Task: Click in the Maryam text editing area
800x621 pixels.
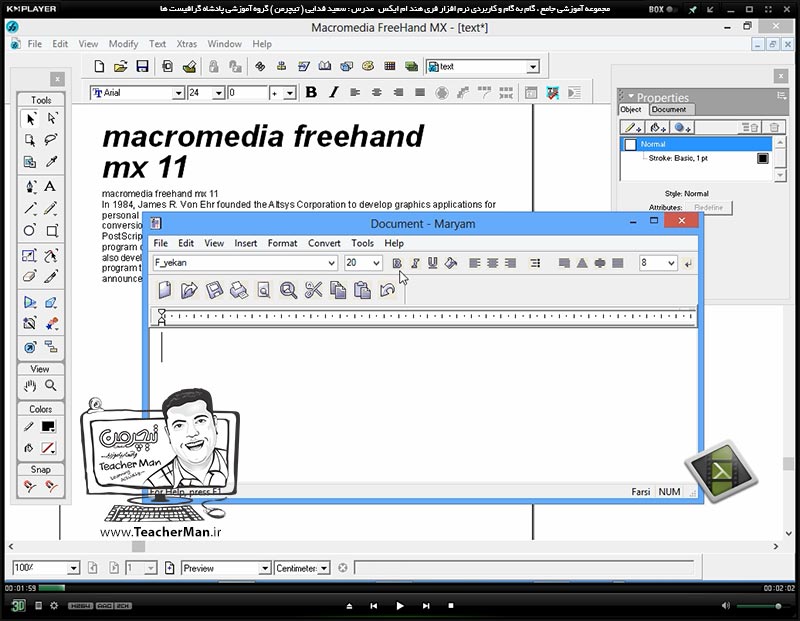Action: point(423,406)
